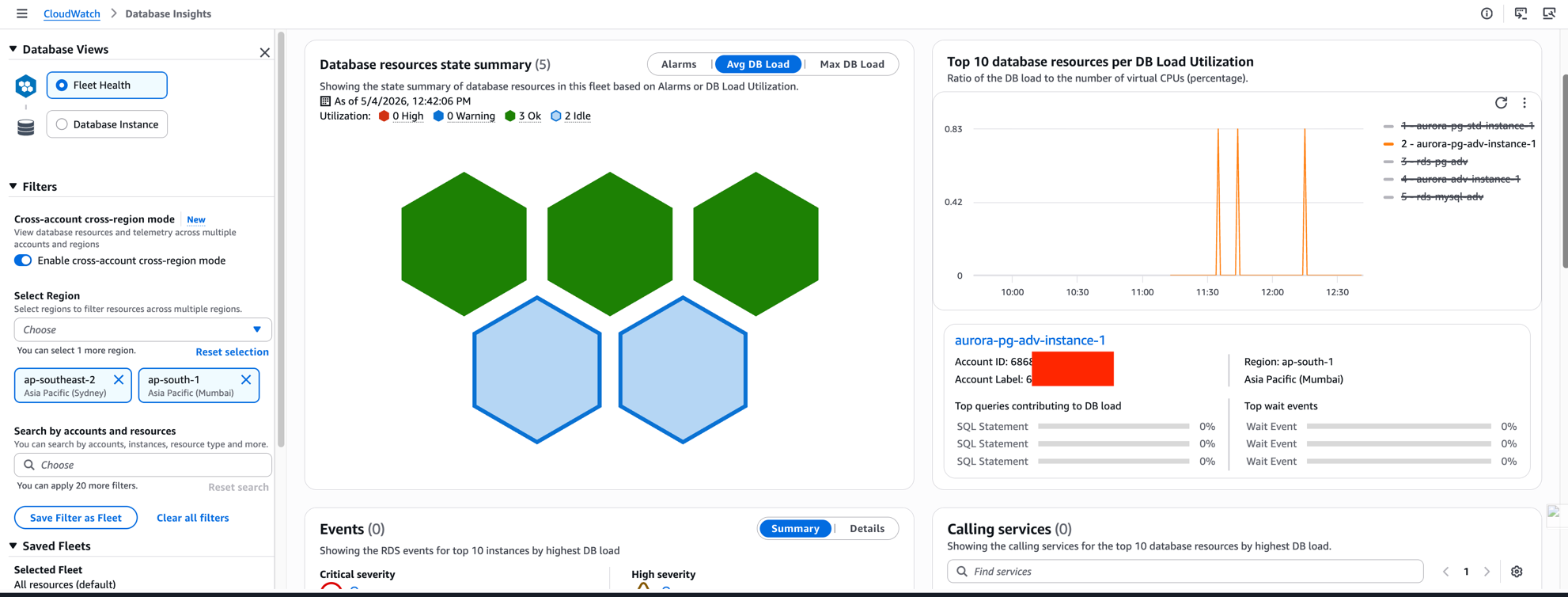Select the Fleet Health radio button
Screen dimensions: 1568x597
pos(62,85)
